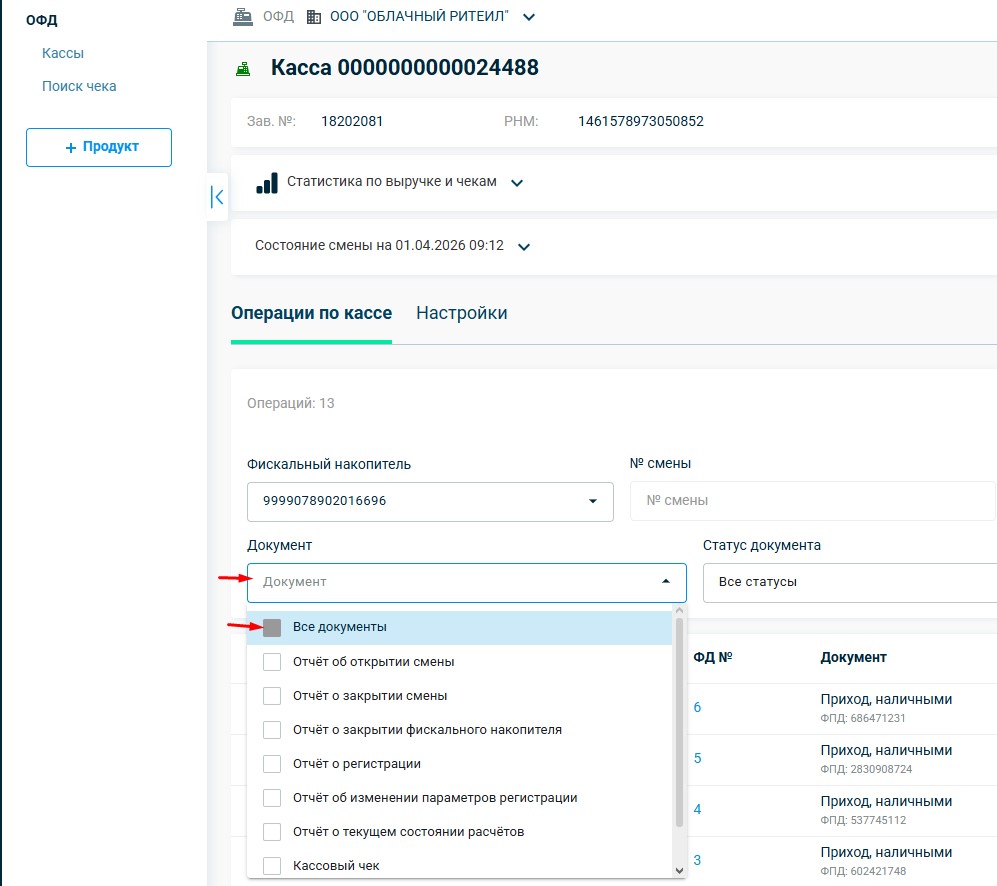997x886 pixels.
Task: Expand the ООО "ОБЛАЧНЫЙ РИТЕЙЛ" organization dropdown
Action: click(529, 17)
